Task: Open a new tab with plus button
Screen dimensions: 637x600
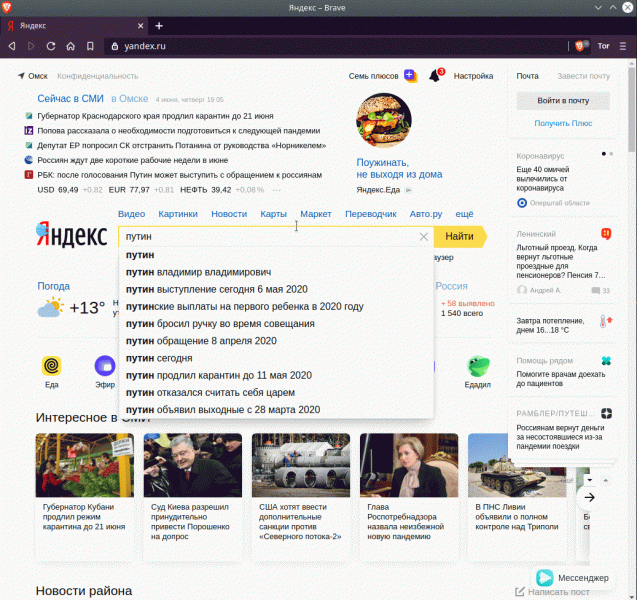Action: point(159,26)
